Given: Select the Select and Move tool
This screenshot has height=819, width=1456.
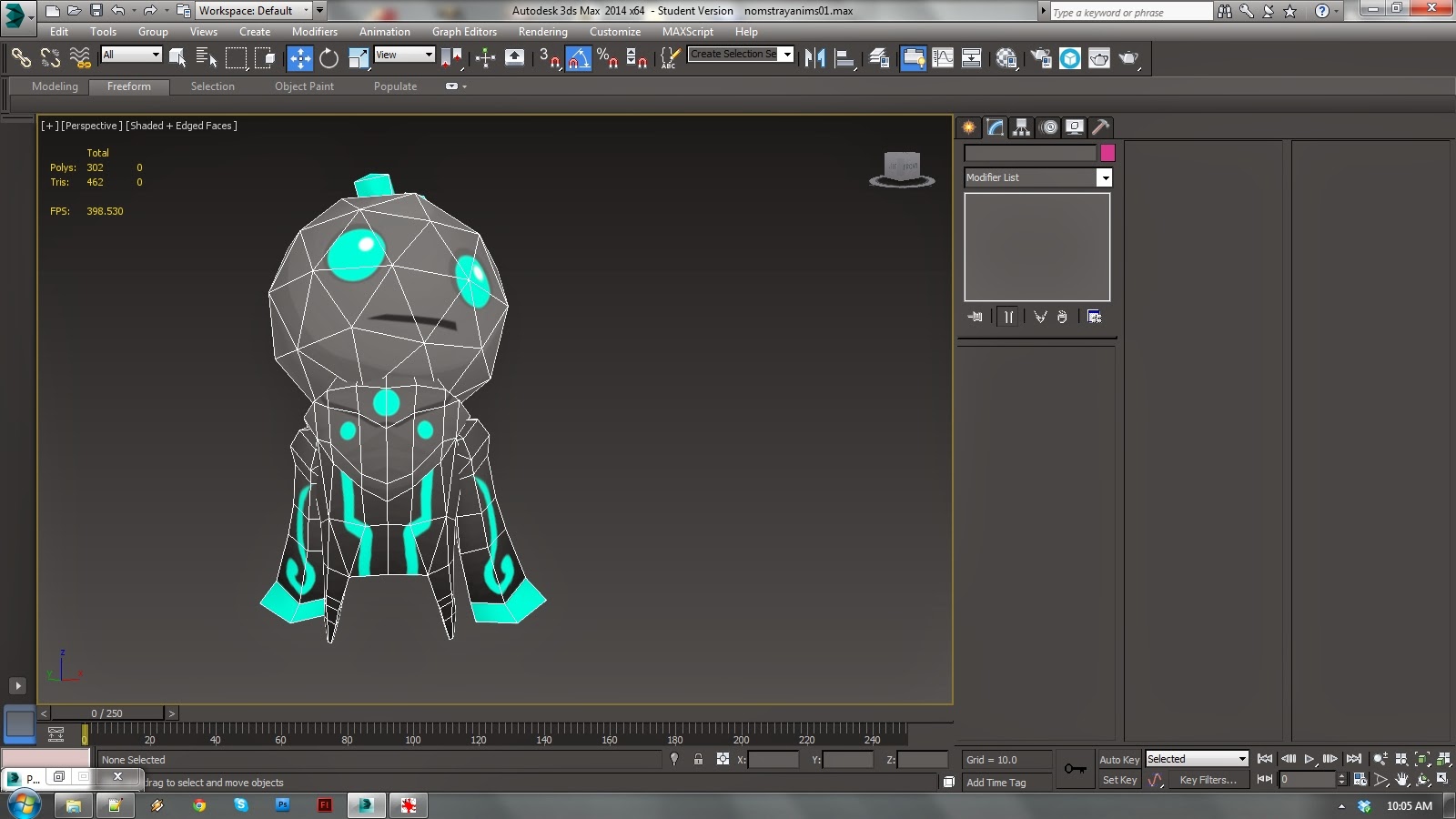Looking at the screenshot, I should (300, 58).
